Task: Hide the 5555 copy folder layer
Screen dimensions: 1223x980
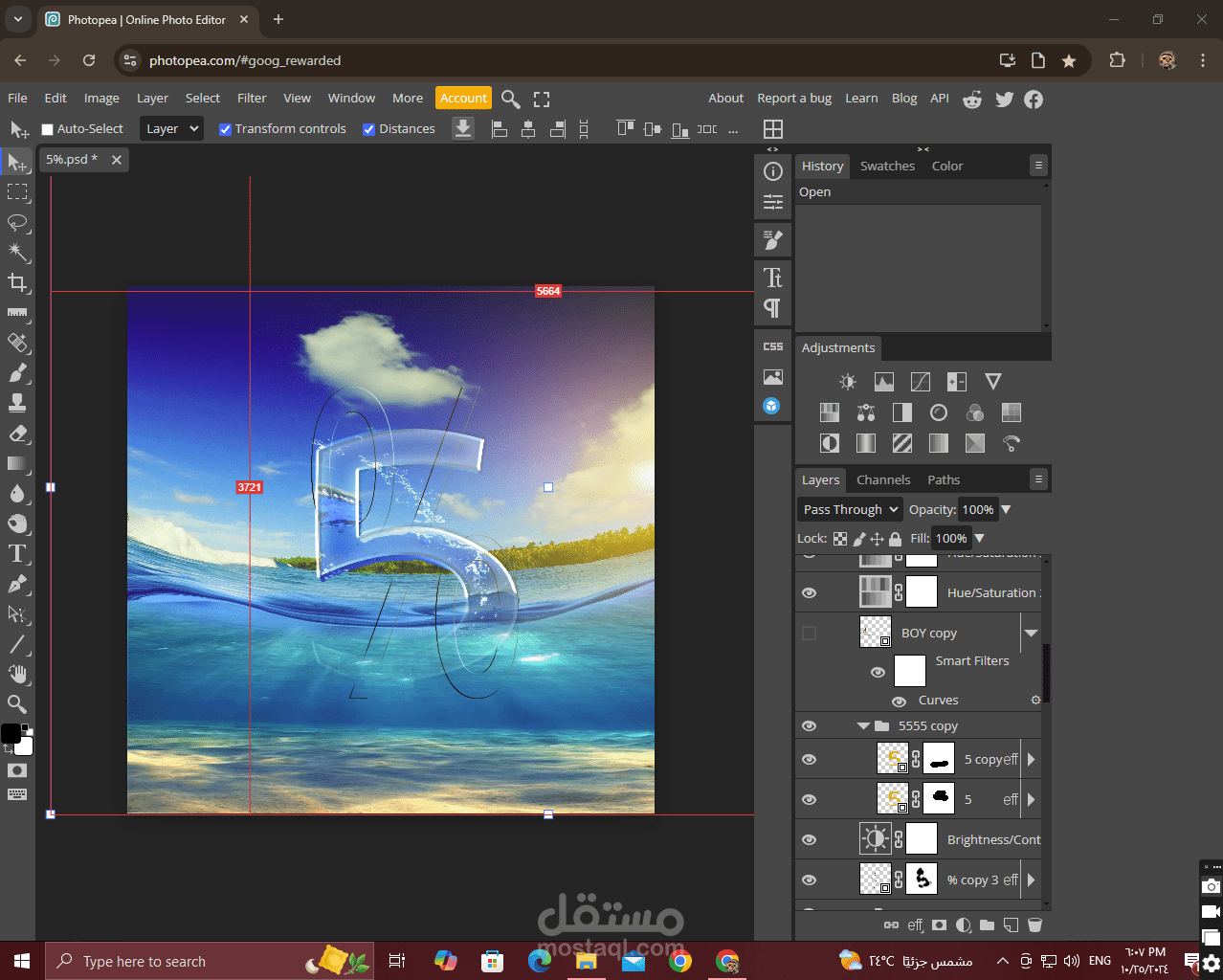Action: [809, 726]
